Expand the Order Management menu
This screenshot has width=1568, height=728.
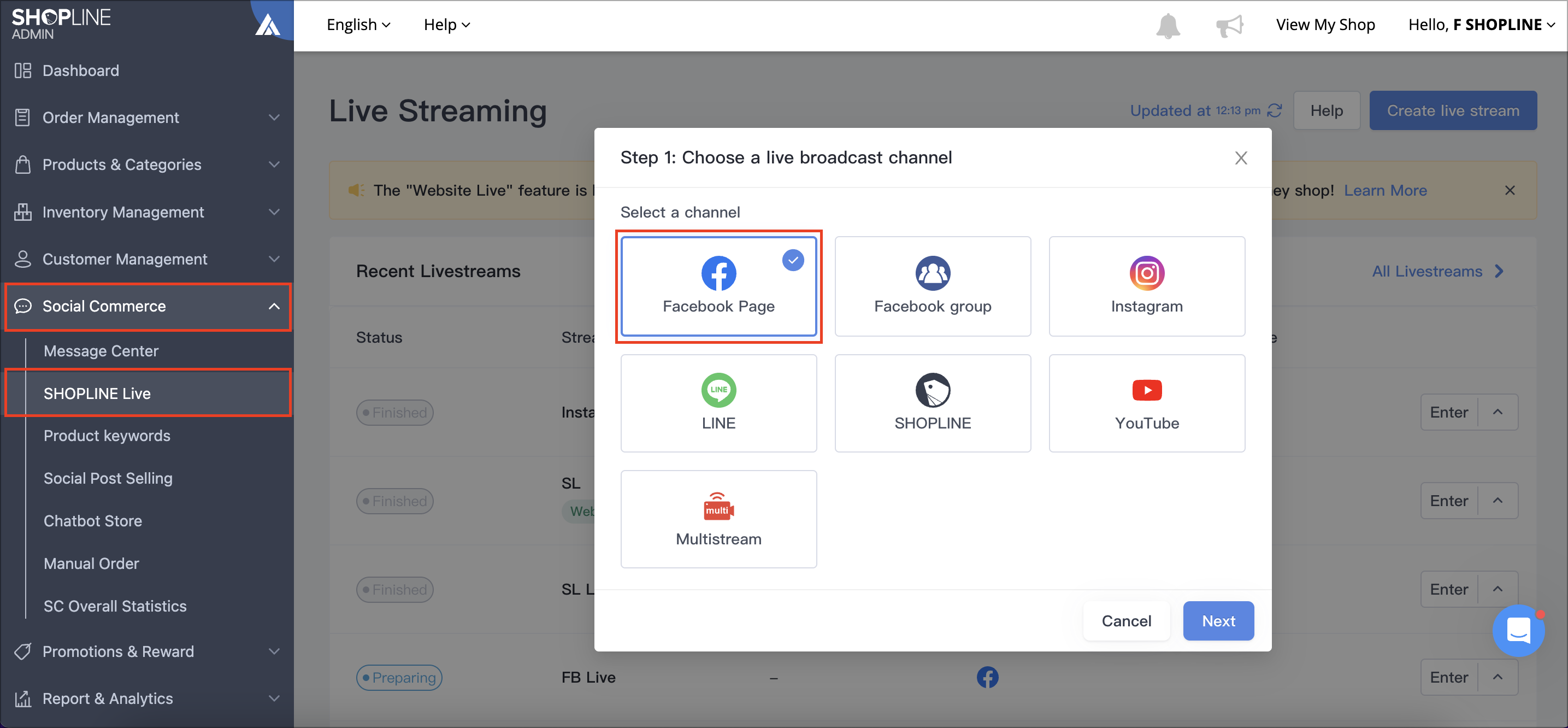[274, 118]
